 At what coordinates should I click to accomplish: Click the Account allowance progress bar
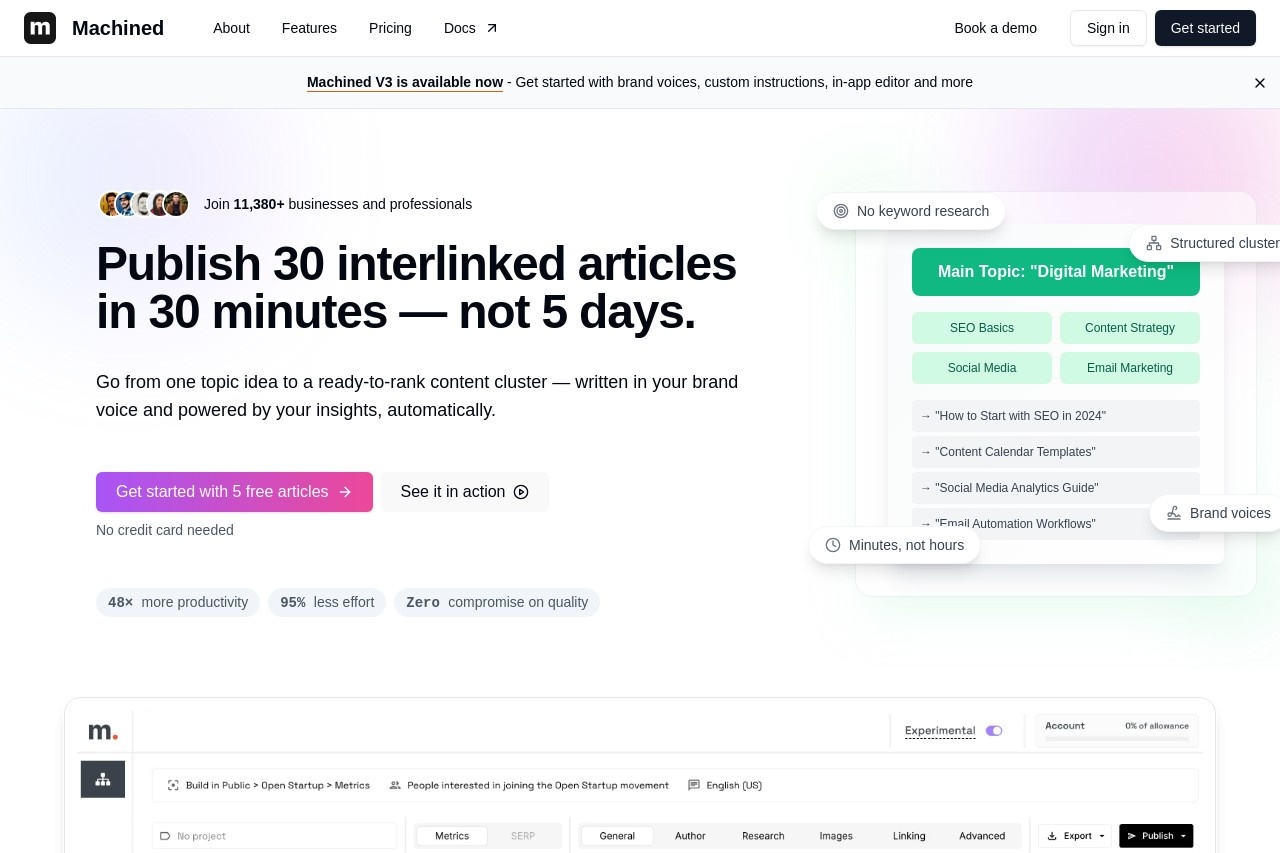[1117, 739]
